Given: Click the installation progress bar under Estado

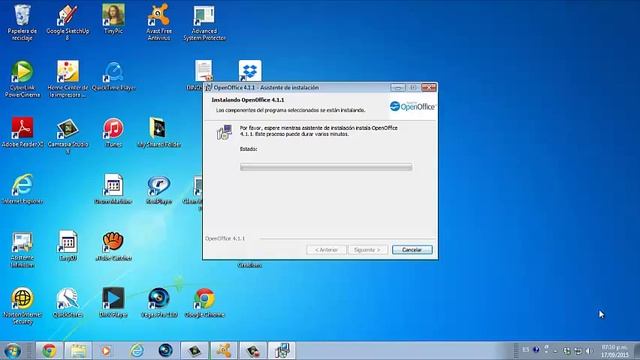Looking at the screenshot, I should click(326, 167).
